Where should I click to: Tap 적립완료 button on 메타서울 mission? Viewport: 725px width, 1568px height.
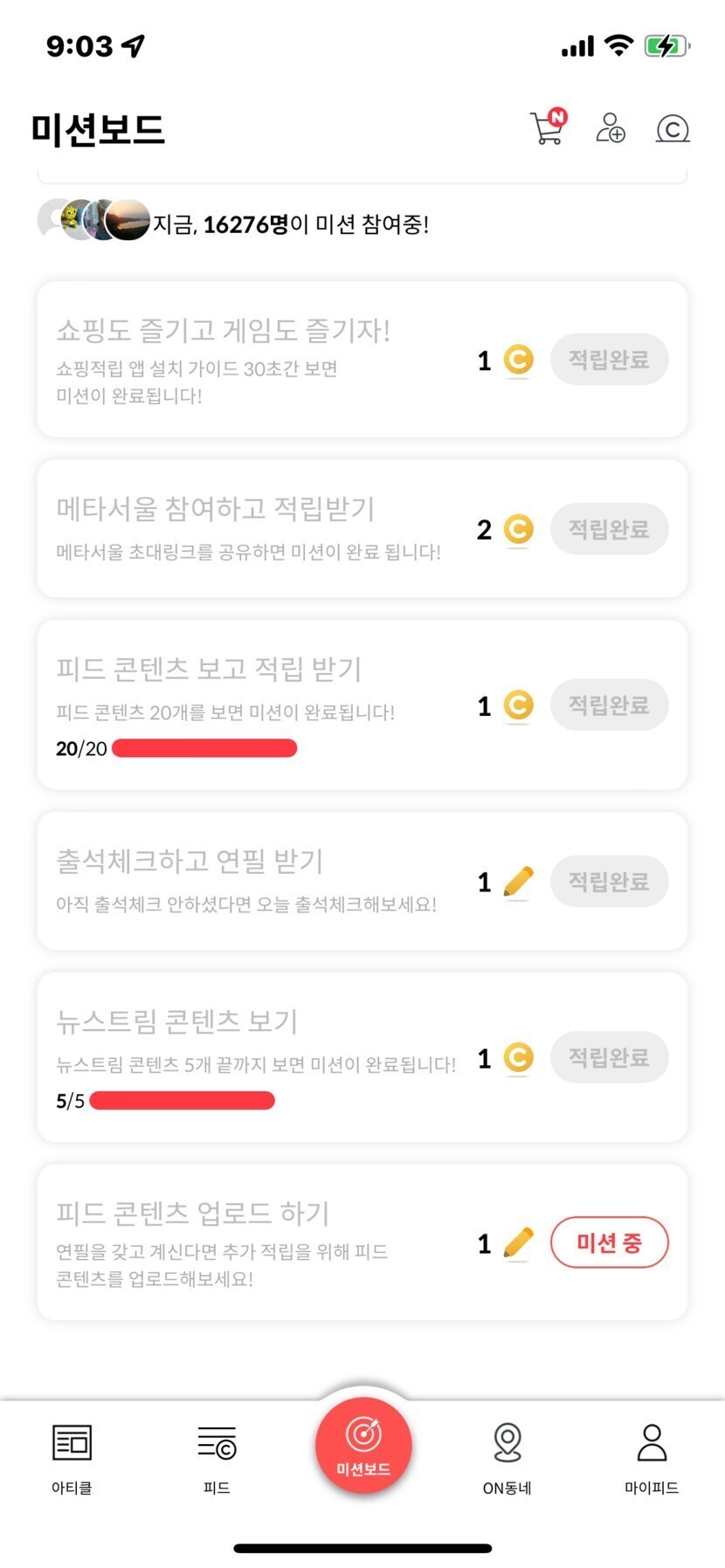pos(609,529)
